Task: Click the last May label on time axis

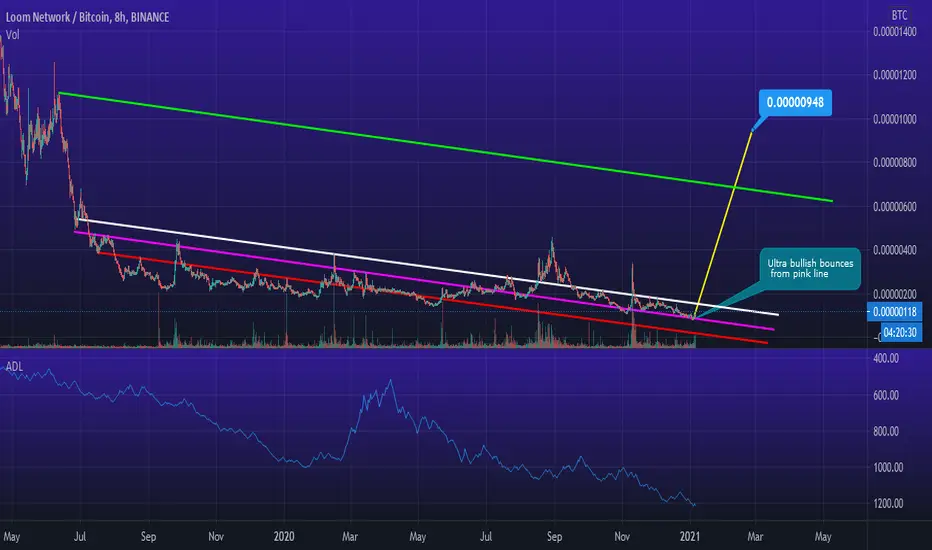Action: [x=823, y=536]
